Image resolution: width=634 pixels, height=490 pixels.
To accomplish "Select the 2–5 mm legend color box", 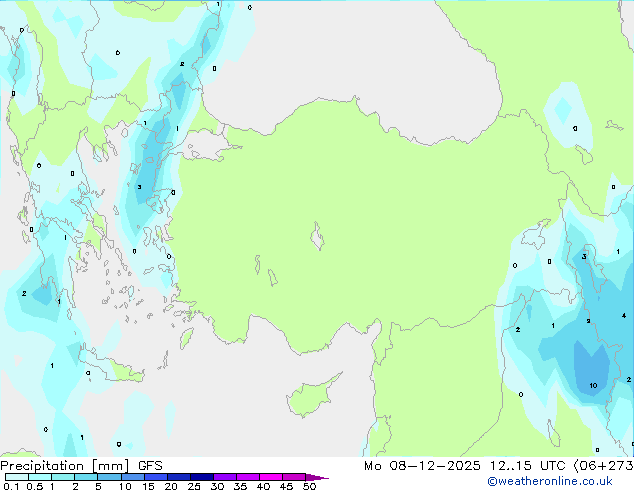I will pos(86,477).
